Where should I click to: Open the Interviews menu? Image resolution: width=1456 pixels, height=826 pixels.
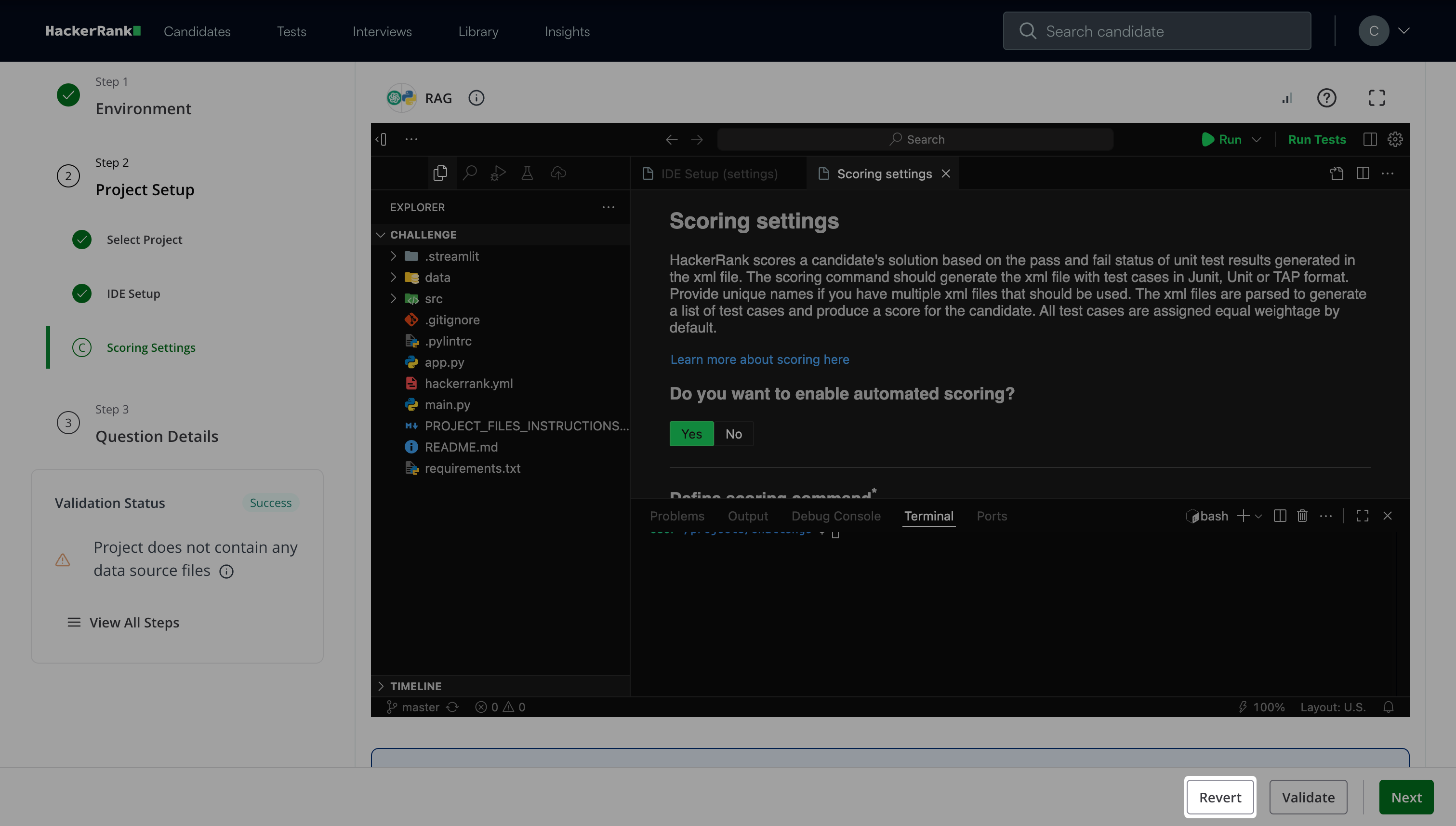382,31
